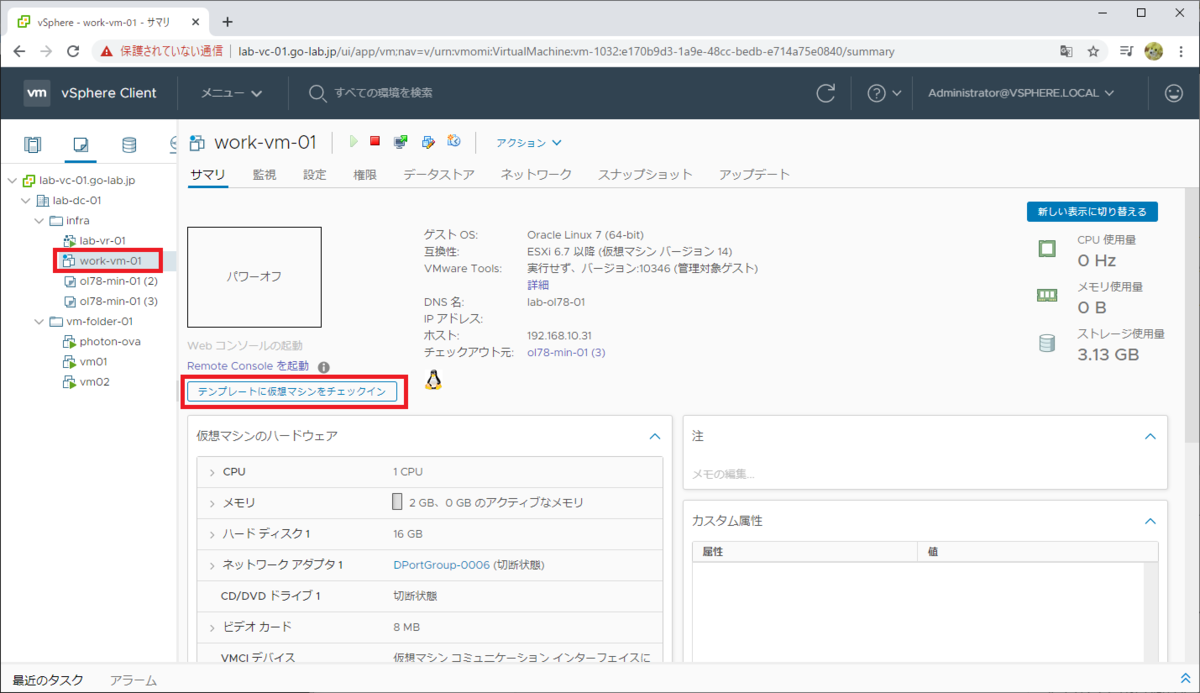Refresh vSphere Client with circular arrow icon
The height and width of the screenshot is (693, 1200).
(x=826, y=93)
